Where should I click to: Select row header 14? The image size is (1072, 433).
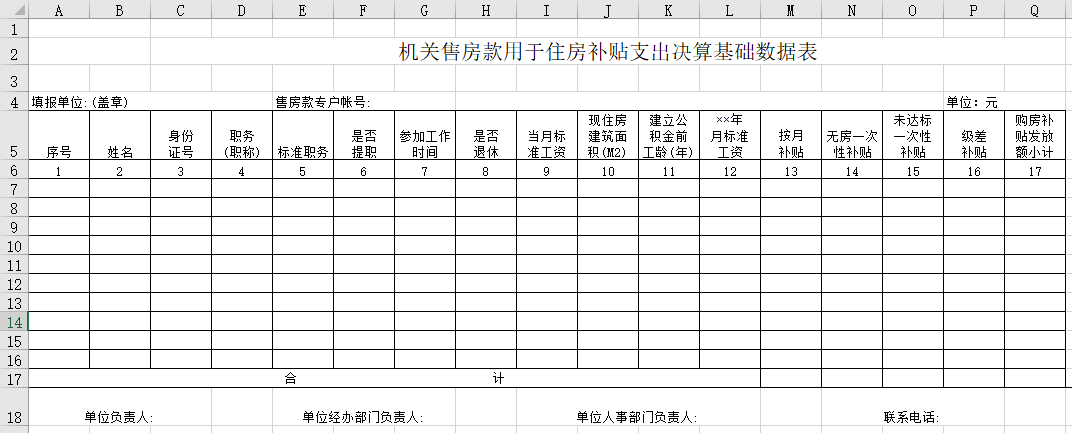click(14, 322)
